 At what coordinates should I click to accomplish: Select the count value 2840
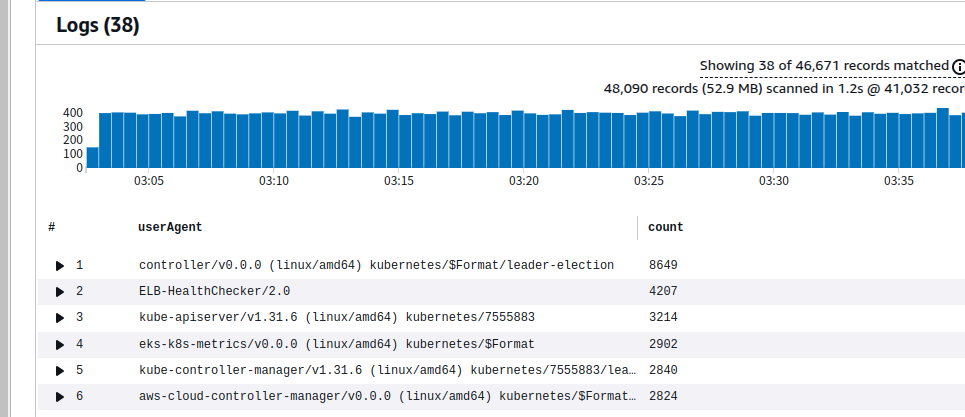click(663, 370)
